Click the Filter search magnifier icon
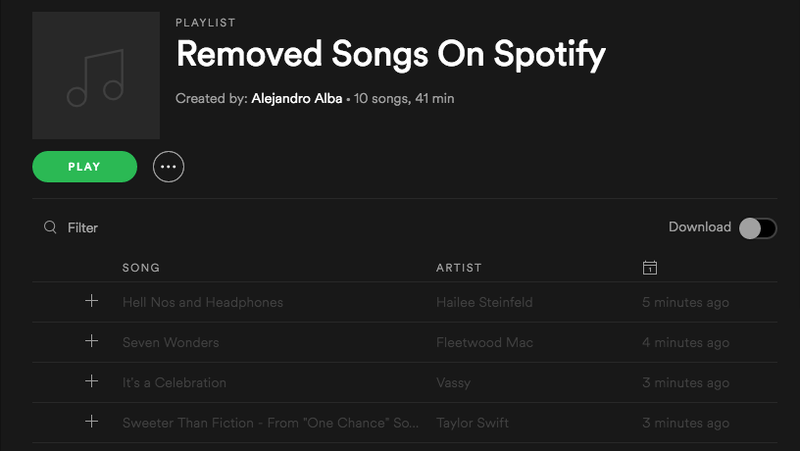The image size is (800, 451). tap(50, 227)
